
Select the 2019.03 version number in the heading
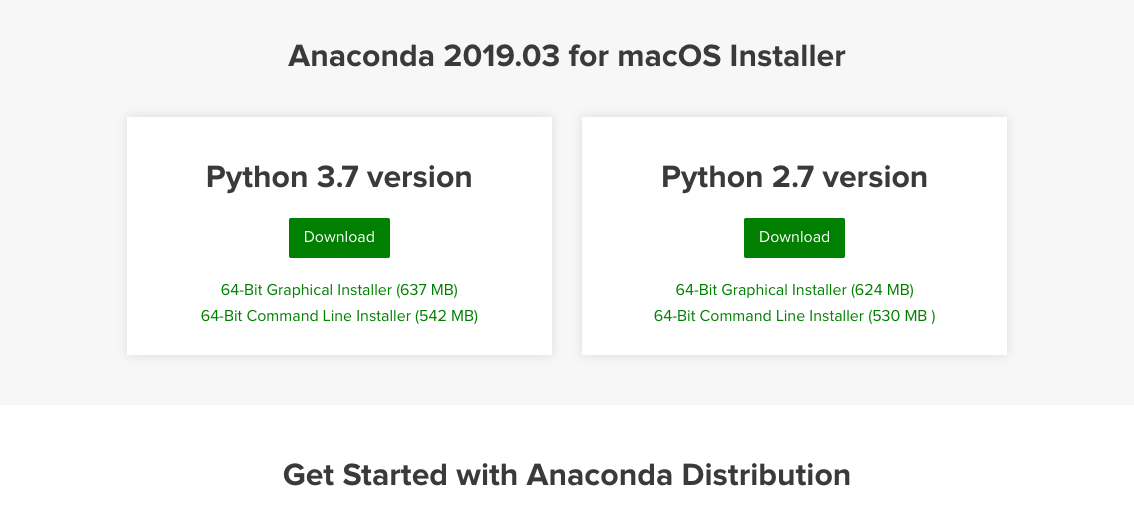(x=501, y=56)
